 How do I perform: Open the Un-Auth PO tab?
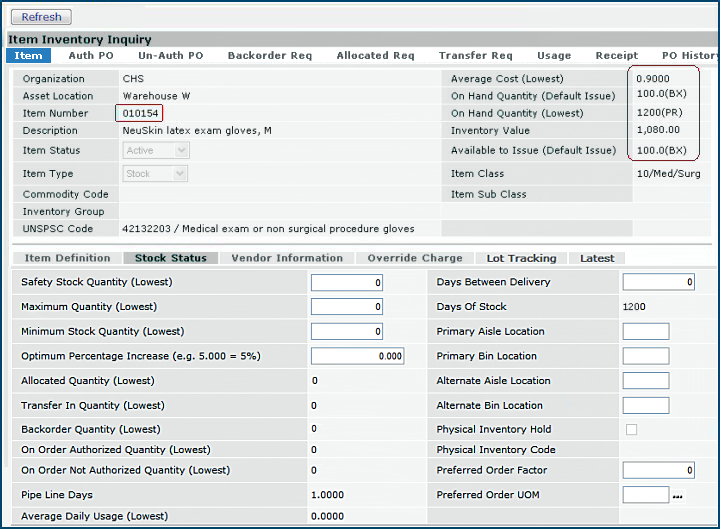click(x=170, y=56)
